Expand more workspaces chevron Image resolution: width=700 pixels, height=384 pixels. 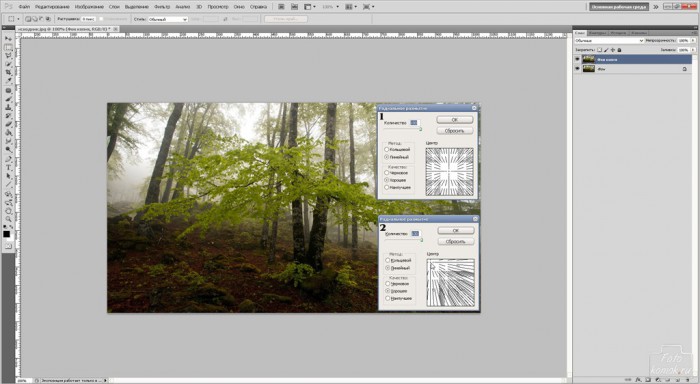tap(655, 7)
